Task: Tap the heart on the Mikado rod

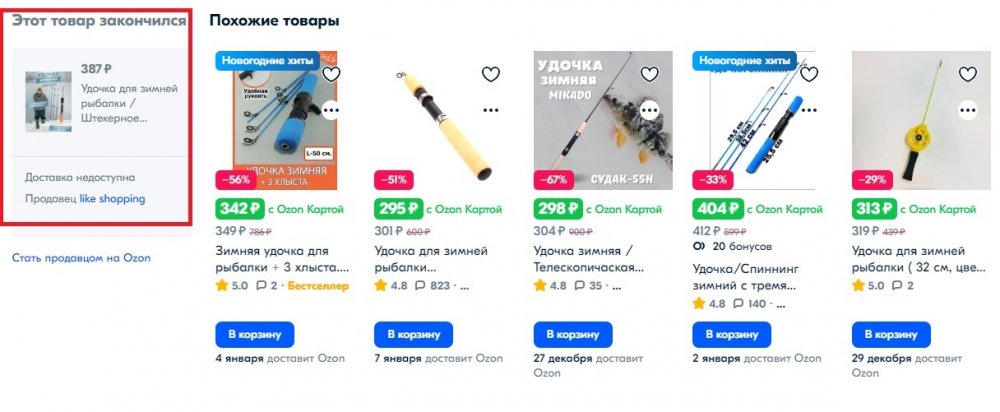Action: coord(649,75)
